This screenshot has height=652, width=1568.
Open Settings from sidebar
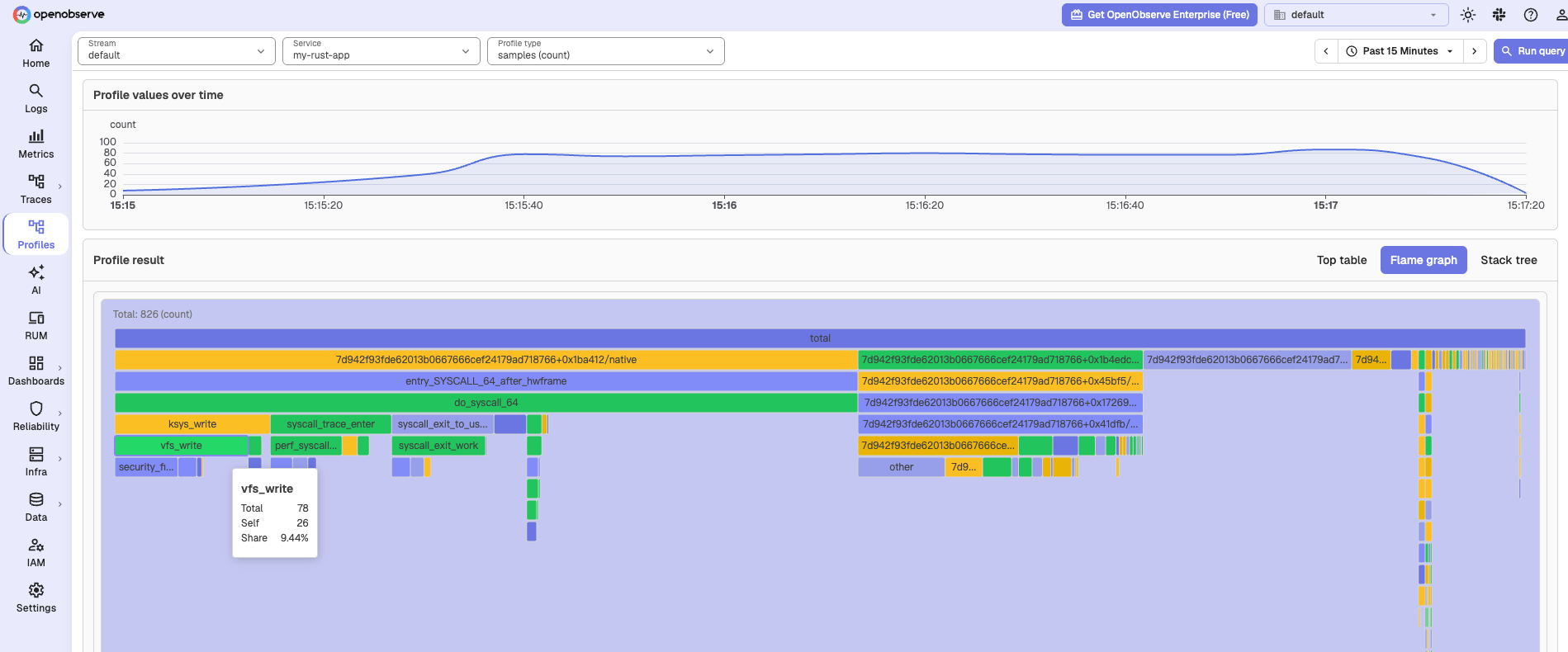tap(36, 598)
